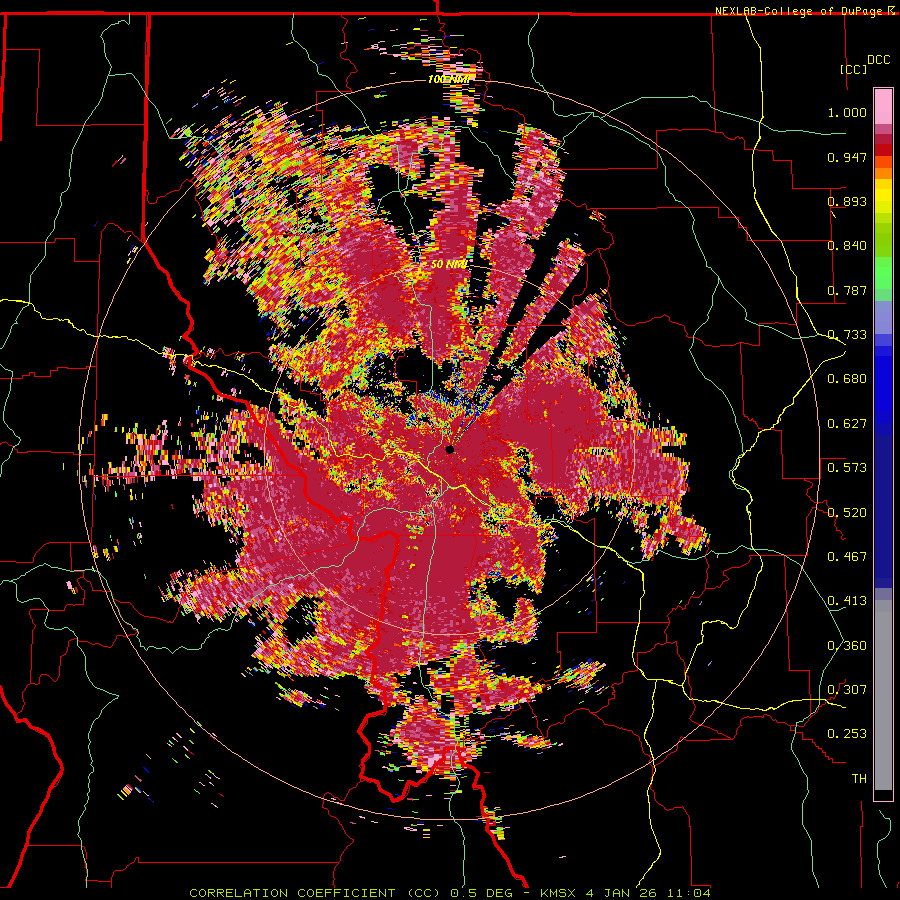900x900 pixels.
Task: Select the 0.253 scale value
Action: (847, 734)
